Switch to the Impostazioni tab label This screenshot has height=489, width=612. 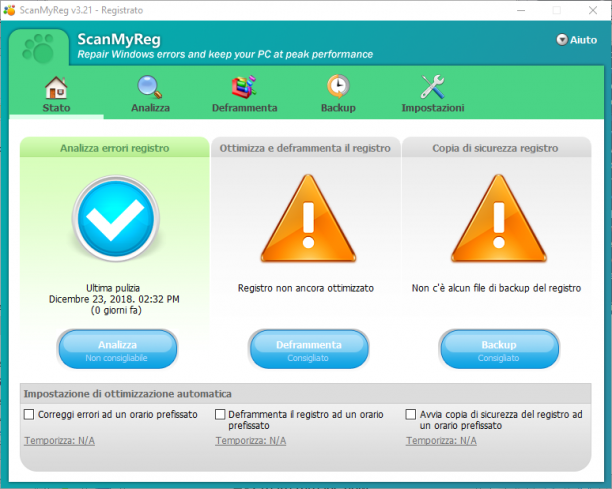pyautogui.click(x=433, y=108)
